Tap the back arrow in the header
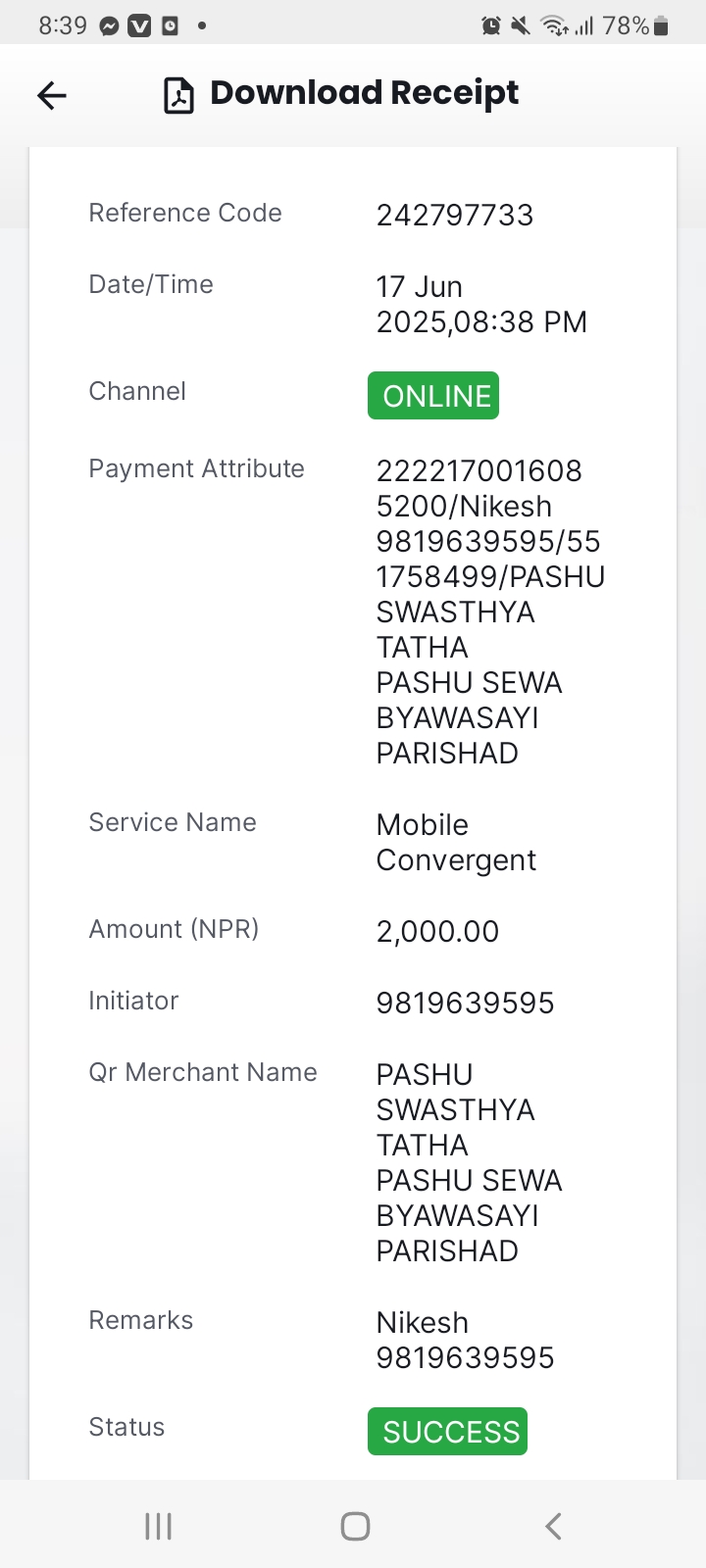This screenshot has width=706, height=1568. coord(52,95)
